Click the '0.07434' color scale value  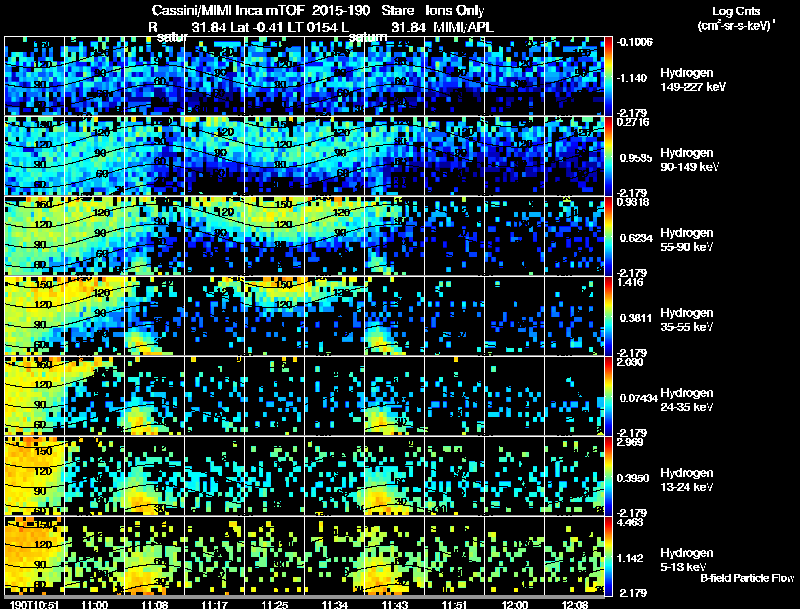(638, 398)
